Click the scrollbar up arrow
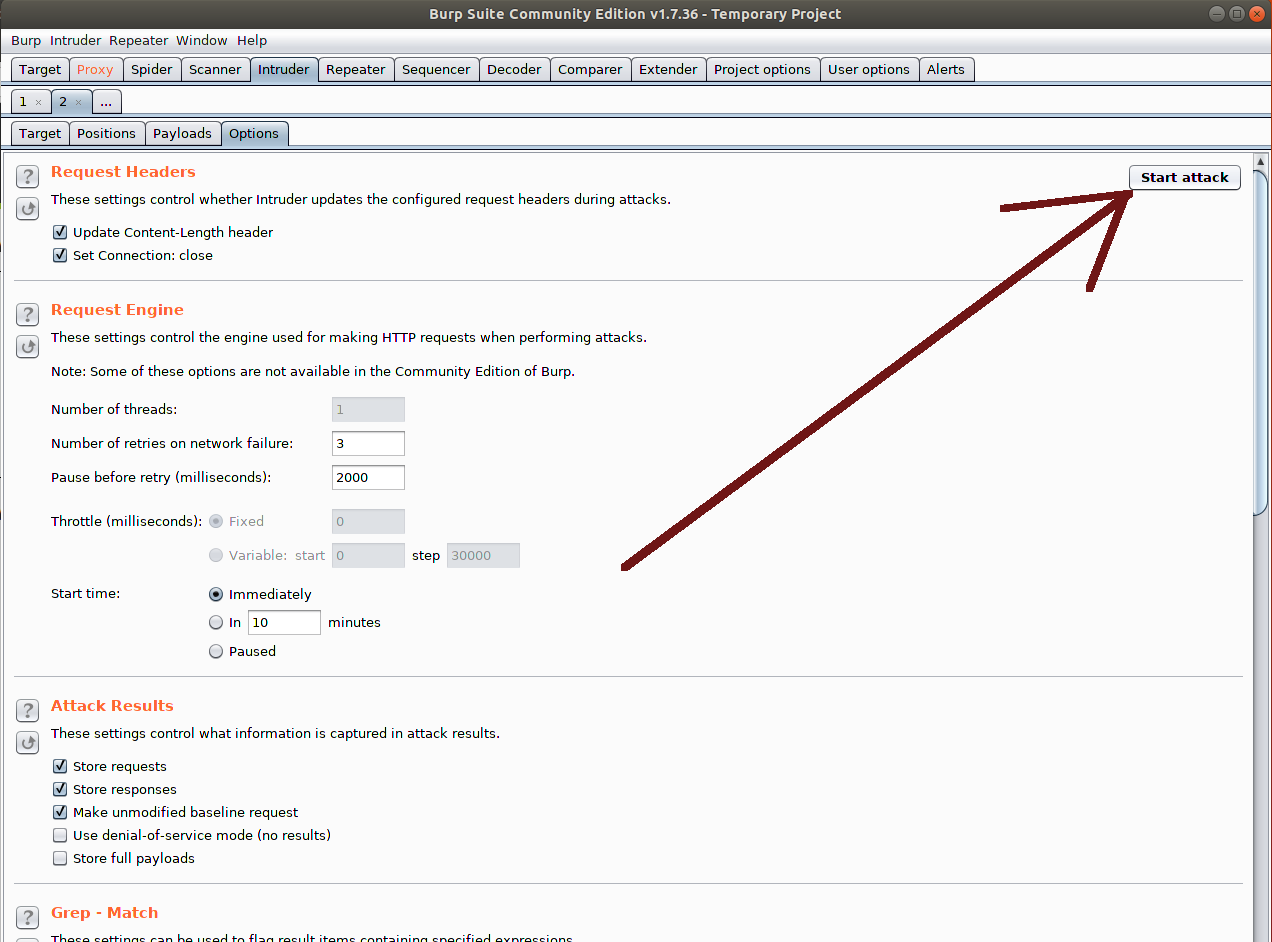The height and width of the screenshot is (942, 1272). [1261, 161]
